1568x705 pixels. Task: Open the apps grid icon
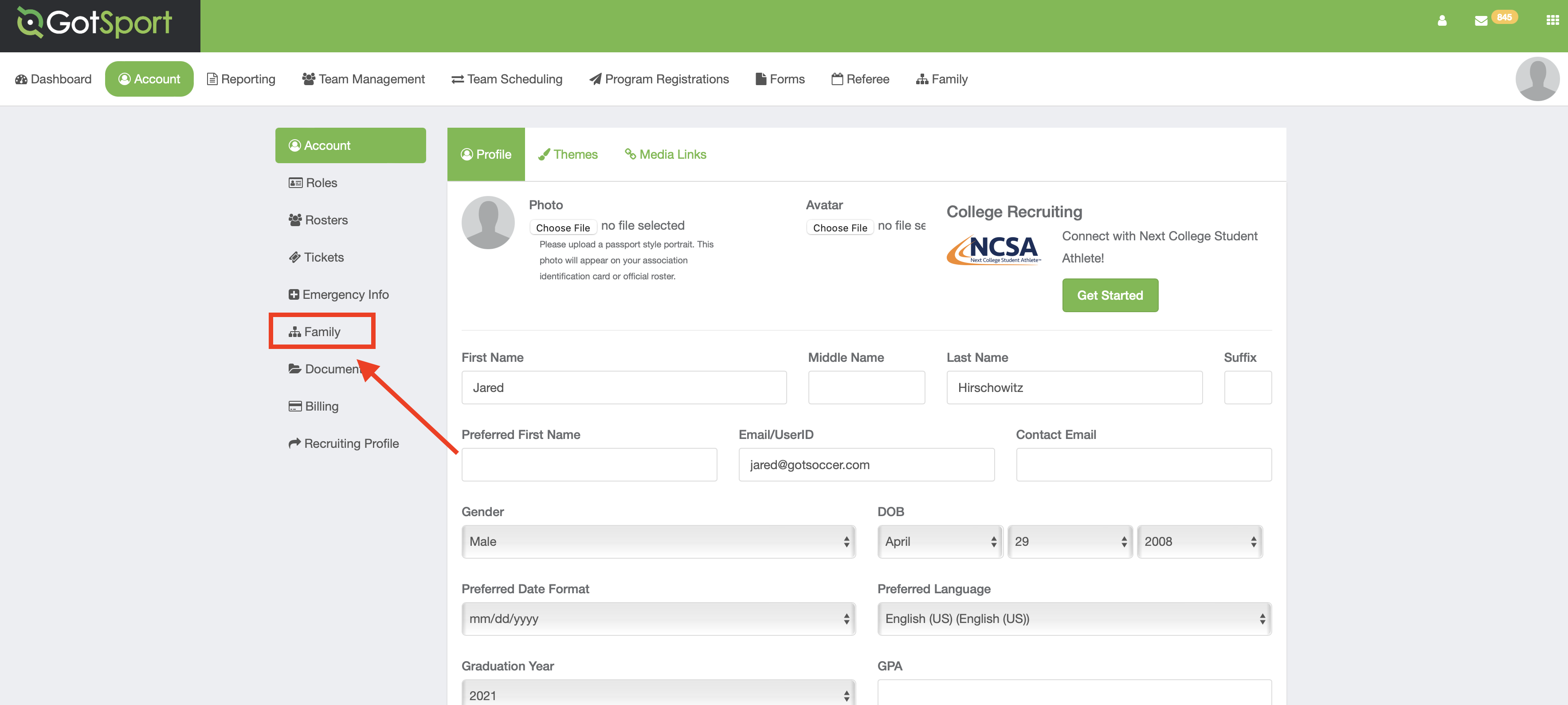point(1552,21)
